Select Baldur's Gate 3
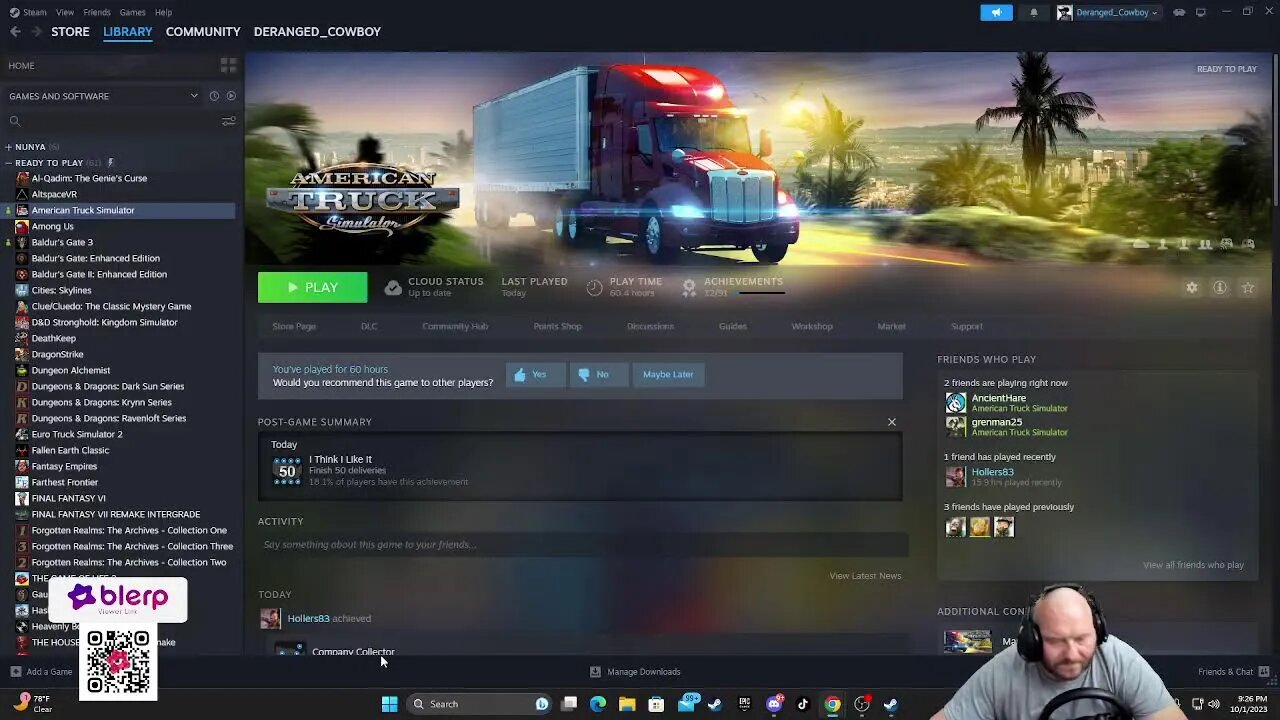Viewport: 1280px width, 720px height. (62, 242)
